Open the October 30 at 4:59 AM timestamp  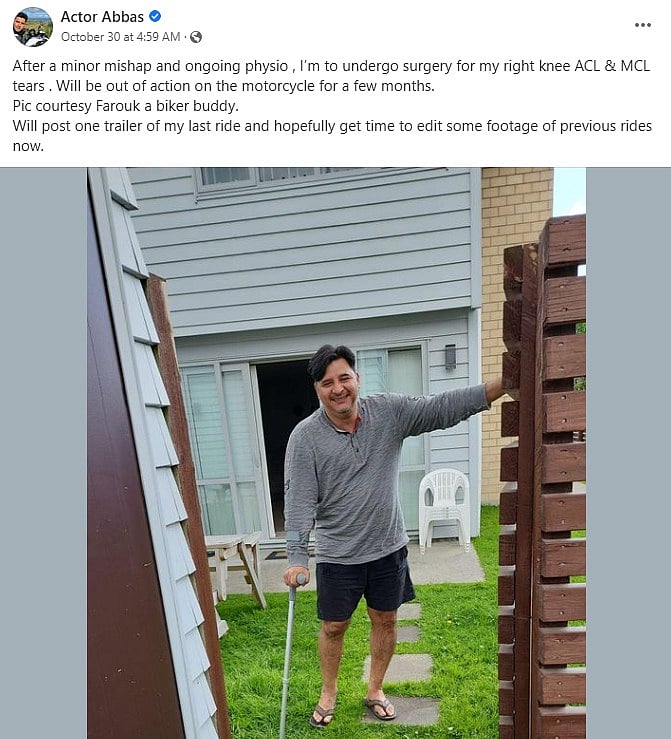pos(121,37)
